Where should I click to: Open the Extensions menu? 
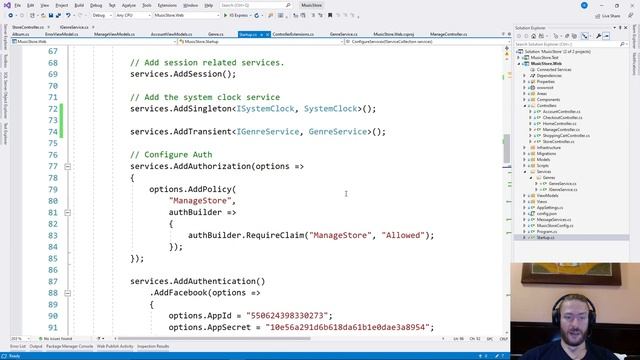(167, 6)
